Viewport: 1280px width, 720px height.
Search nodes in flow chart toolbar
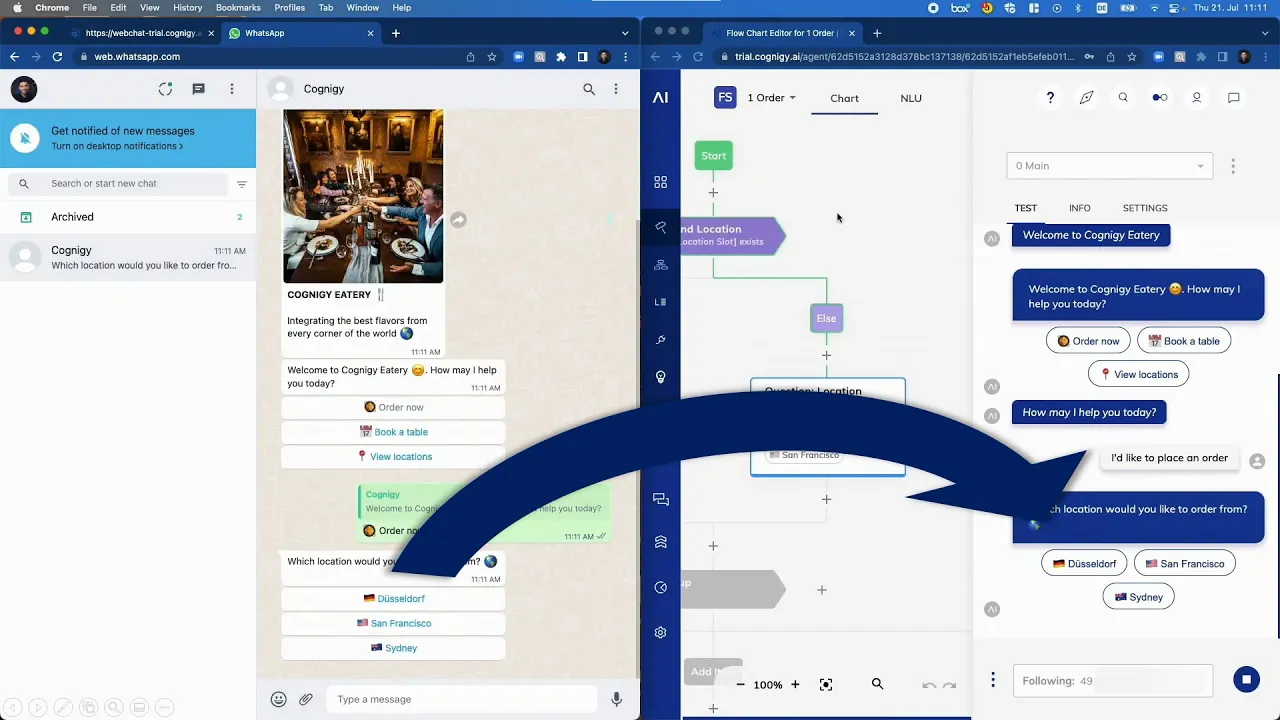[877, 684]
